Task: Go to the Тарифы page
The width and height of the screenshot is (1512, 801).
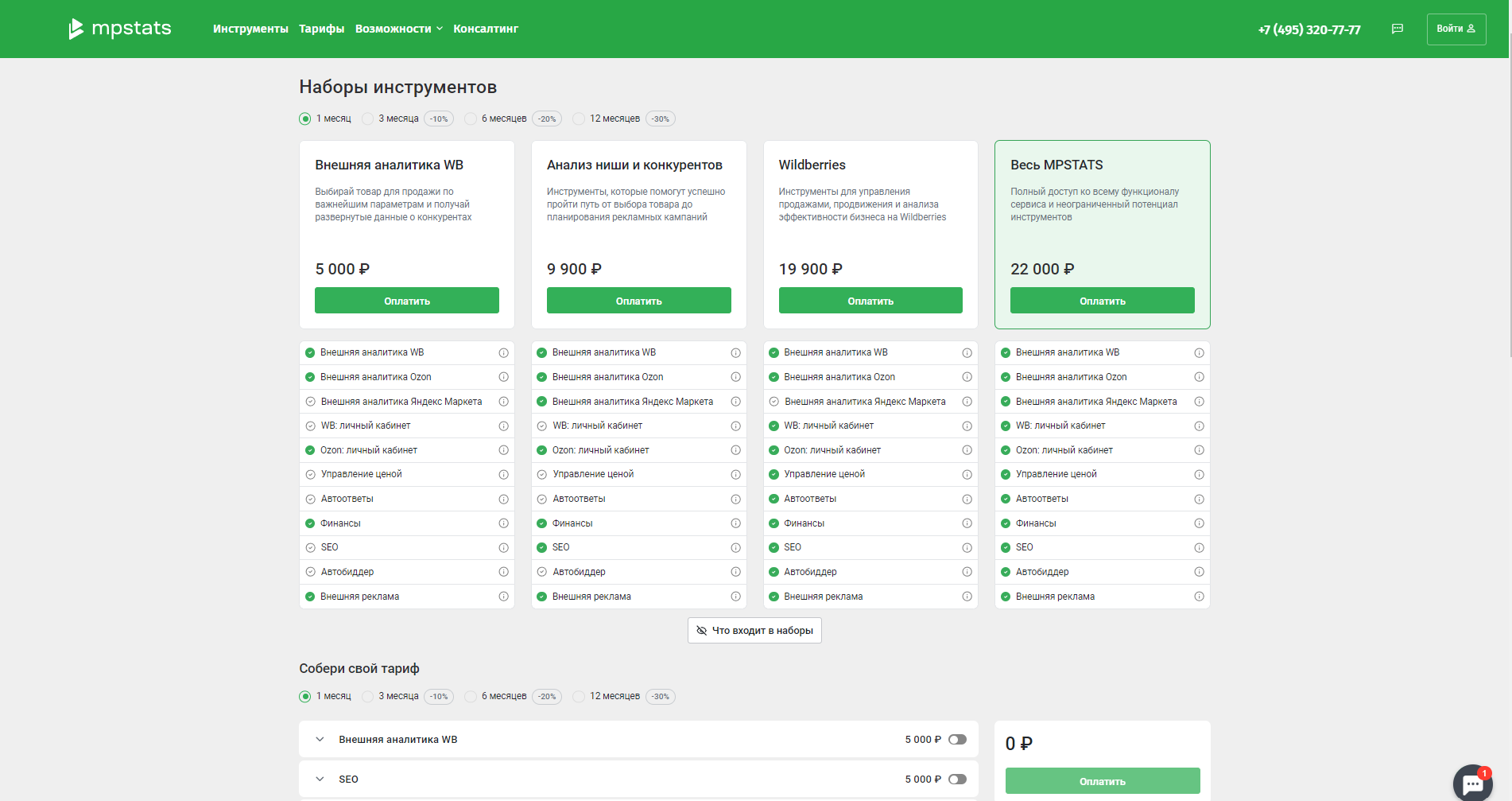Action: pos(321,29)
